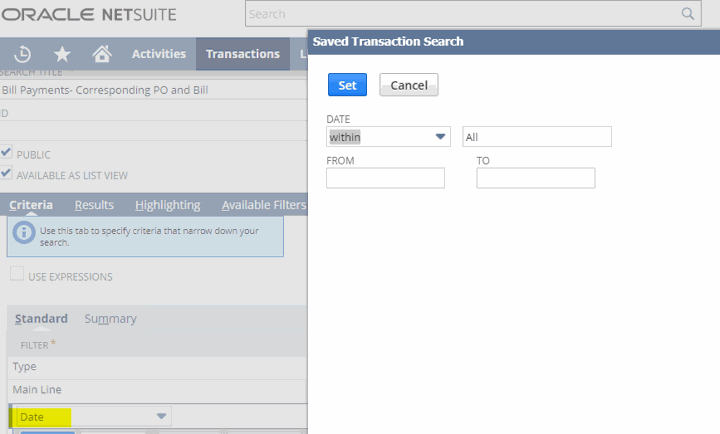Click the To date input field

[x=535, y=178]
